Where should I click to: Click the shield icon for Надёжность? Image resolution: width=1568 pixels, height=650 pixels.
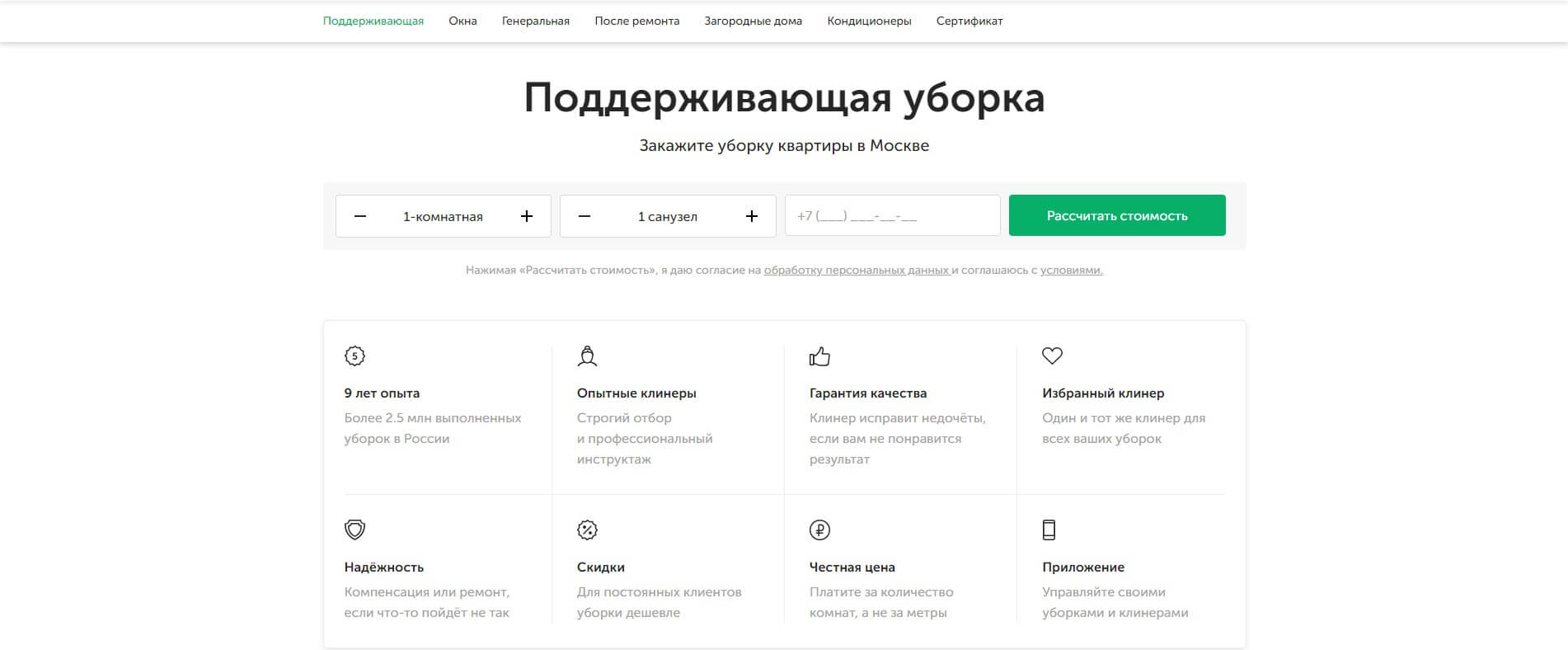coord(354,530)
